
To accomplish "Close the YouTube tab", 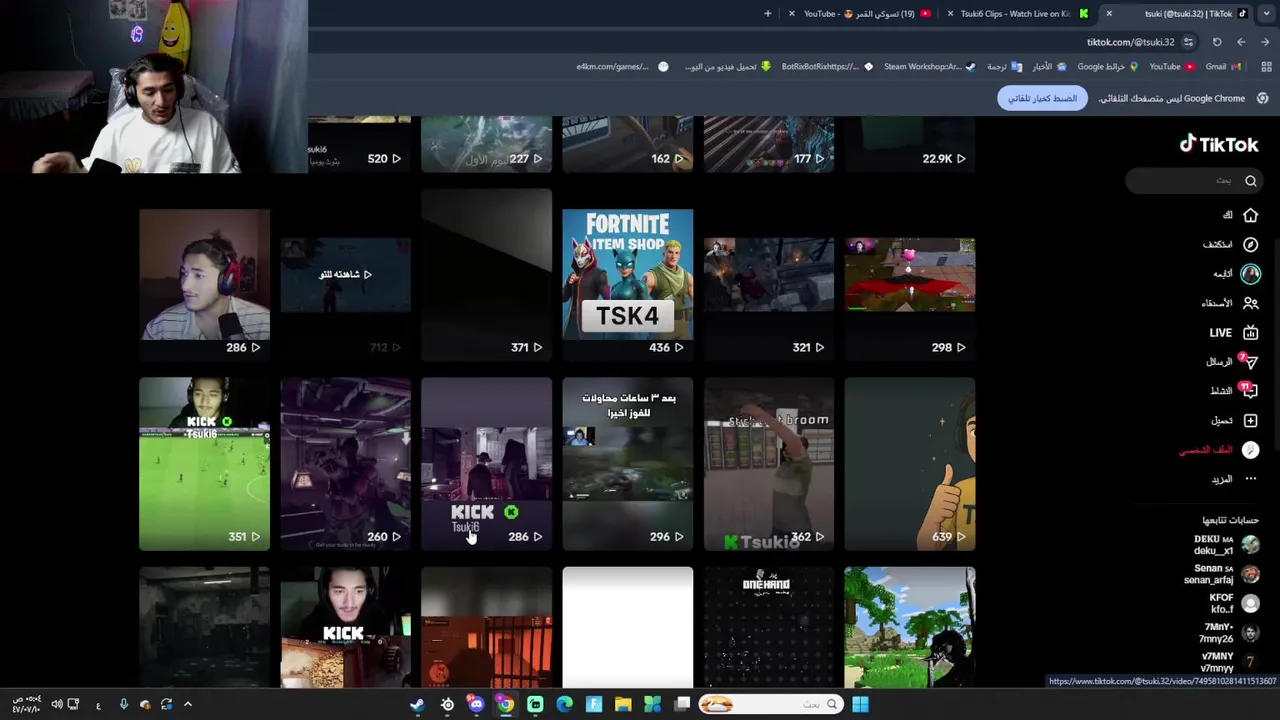I will (x=792, y=14).
